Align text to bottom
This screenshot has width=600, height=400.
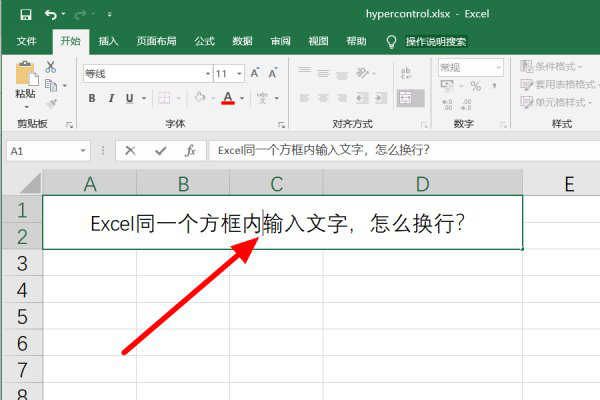(342, 75)
